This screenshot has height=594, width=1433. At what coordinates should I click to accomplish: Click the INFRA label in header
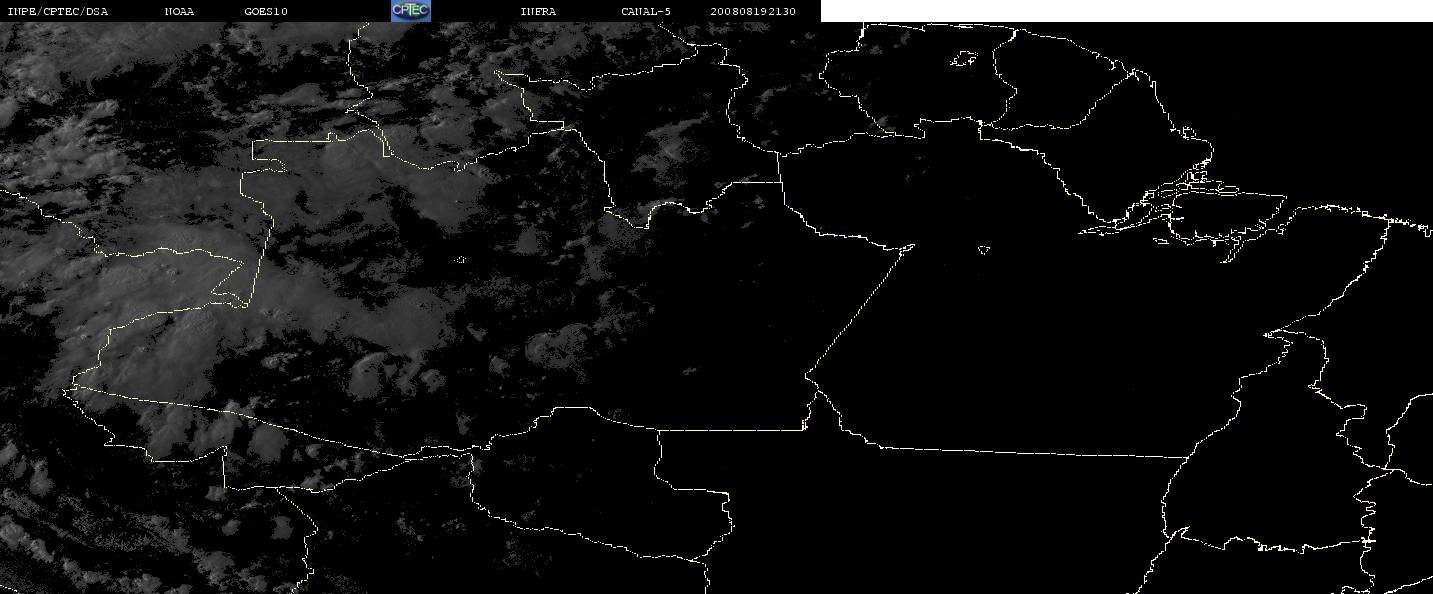(x=539, y=12)
